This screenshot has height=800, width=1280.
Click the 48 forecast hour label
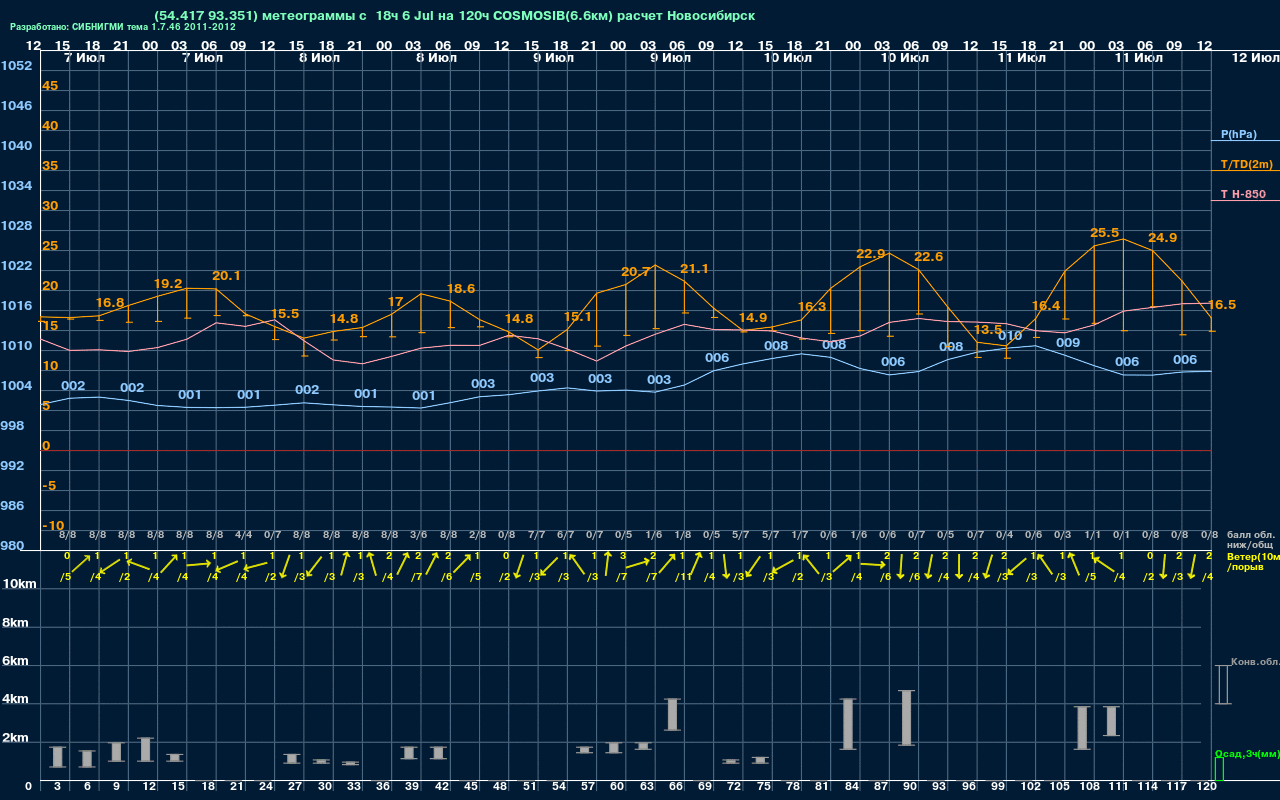click(x=500, y=787)
